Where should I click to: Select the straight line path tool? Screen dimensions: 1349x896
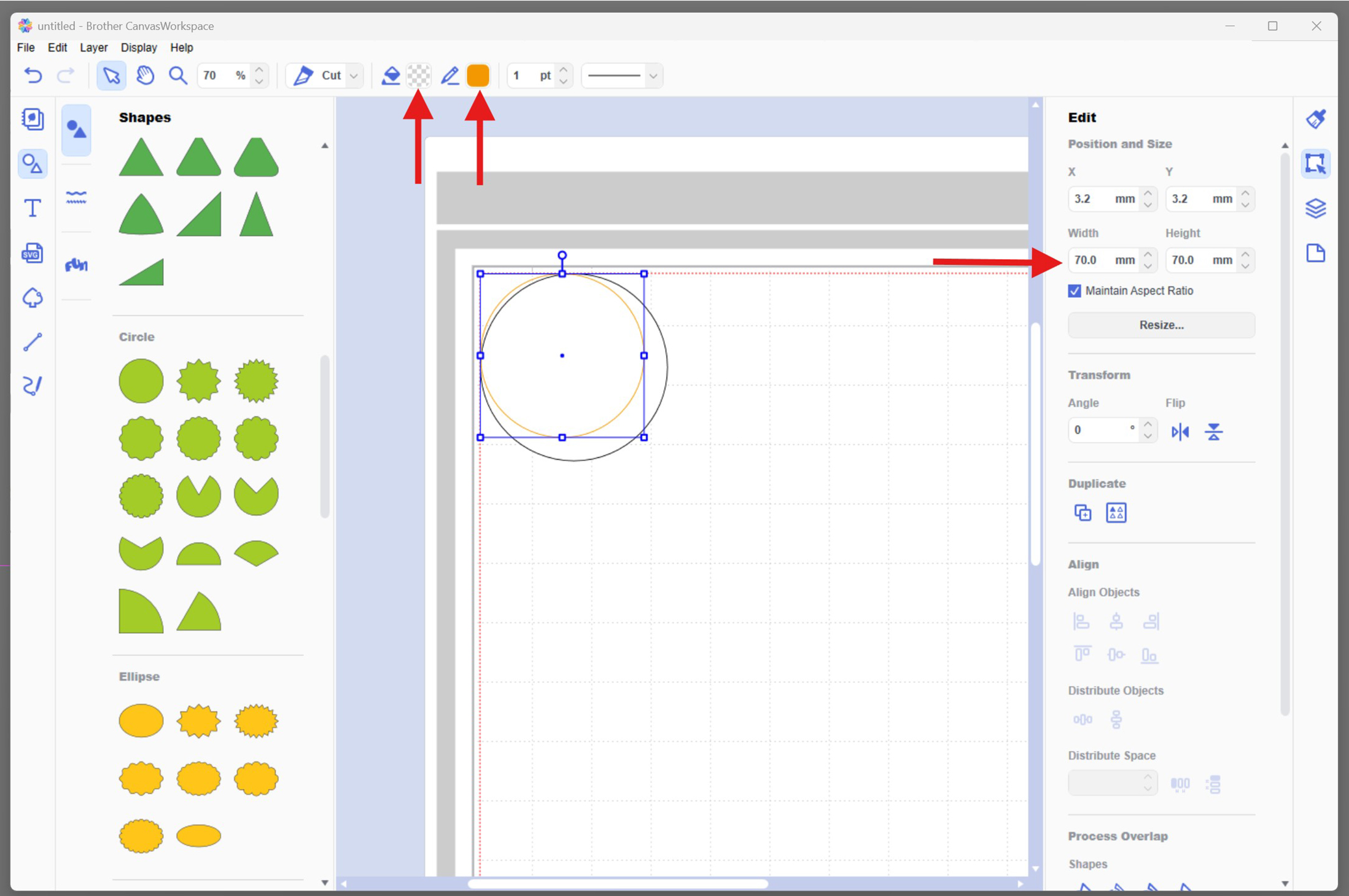point(33,342)
